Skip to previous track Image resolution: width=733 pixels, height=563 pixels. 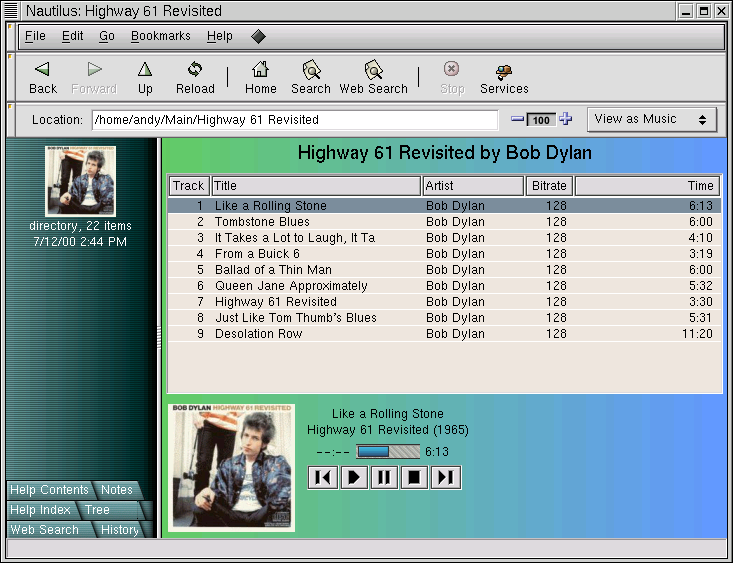tap(323, 477)
